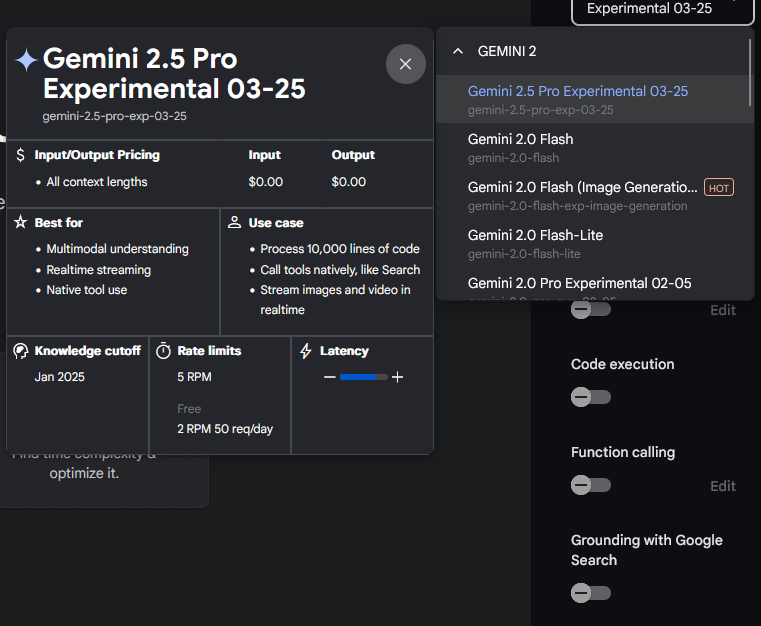761x626 pixels.
Task: Click the '2 RPM 50 req/day' free limit
Action: [225, 429]
